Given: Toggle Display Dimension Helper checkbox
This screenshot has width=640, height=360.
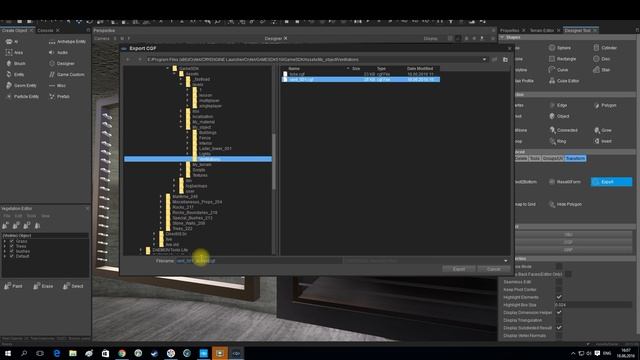Looking at the screenshot, I should 559,313.
